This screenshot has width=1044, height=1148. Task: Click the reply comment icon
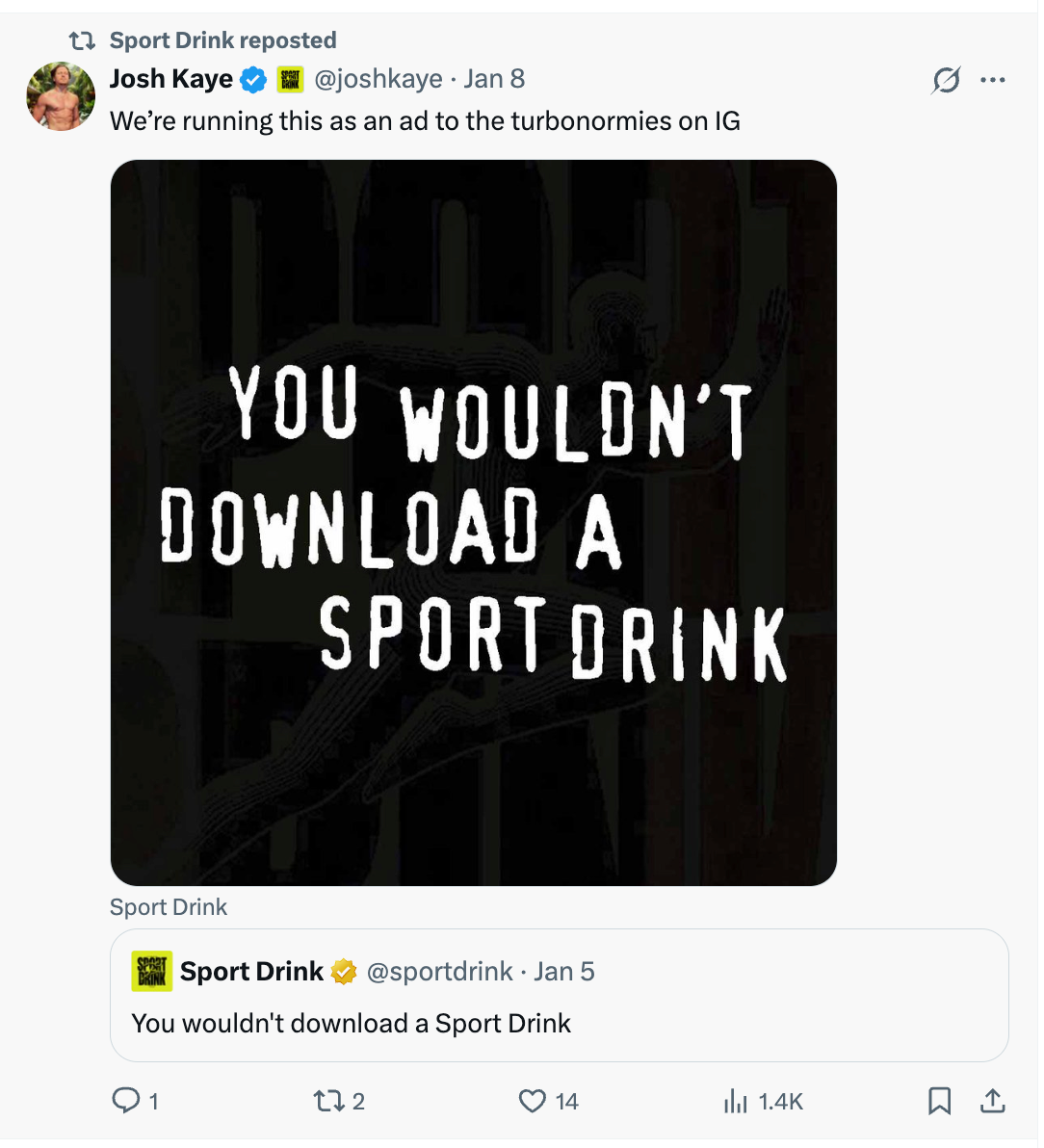click(126, 1100)
